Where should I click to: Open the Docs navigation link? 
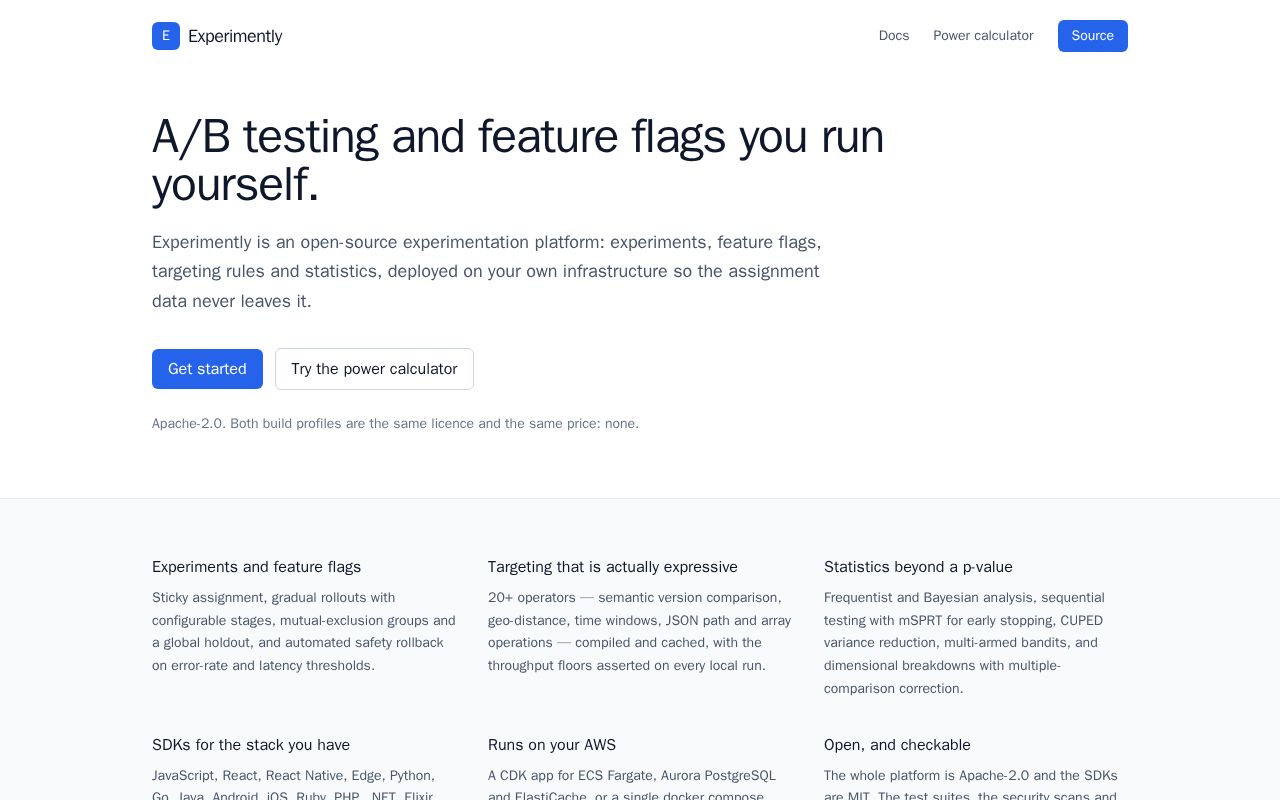[x=894, y=36]
